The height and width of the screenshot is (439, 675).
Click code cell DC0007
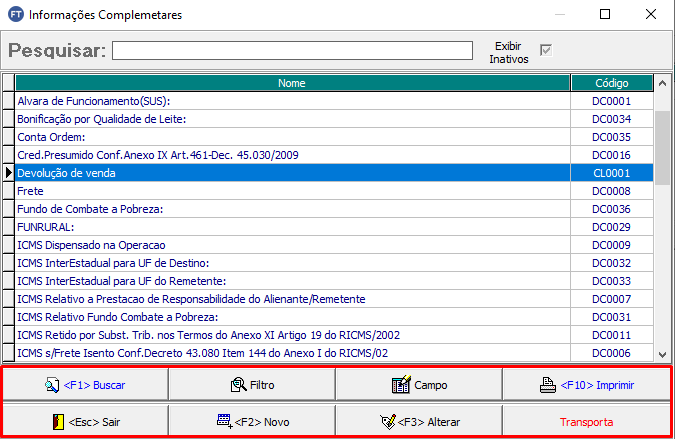(x=612, y=299)
